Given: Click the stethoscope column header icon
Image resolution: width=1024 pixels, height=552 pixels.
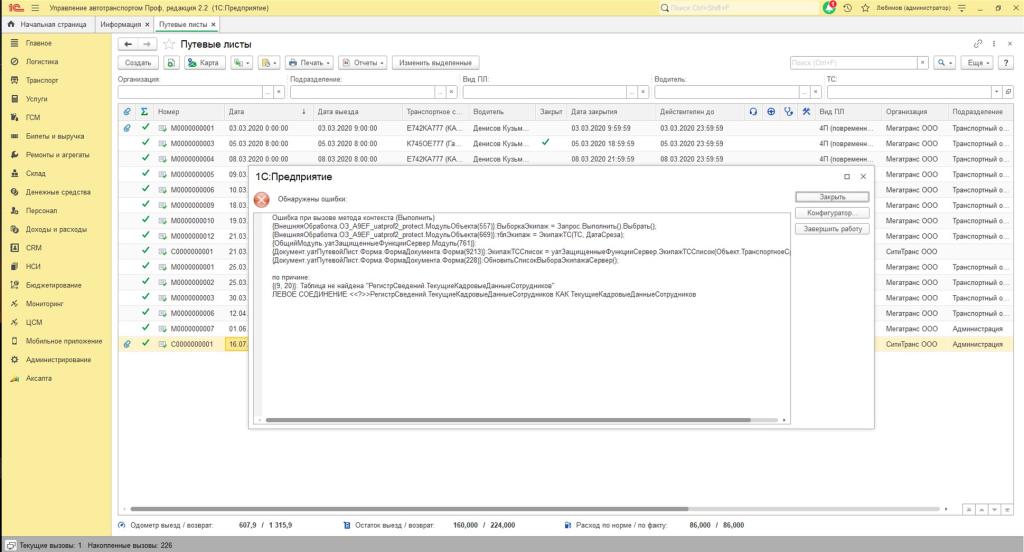Looking at the screenshot, I should tap(789, 112).
